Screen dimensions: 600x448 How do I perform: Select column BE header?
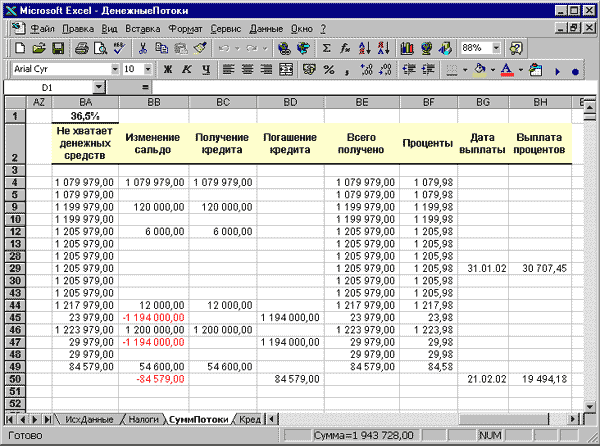(362, 102)
